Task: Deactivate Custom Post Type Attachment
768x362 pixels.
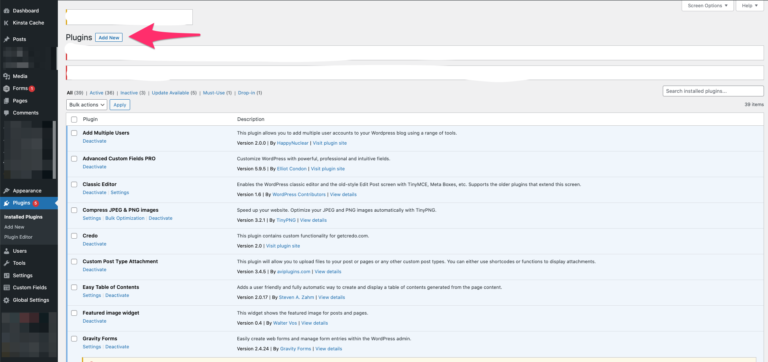Action: 95,270
